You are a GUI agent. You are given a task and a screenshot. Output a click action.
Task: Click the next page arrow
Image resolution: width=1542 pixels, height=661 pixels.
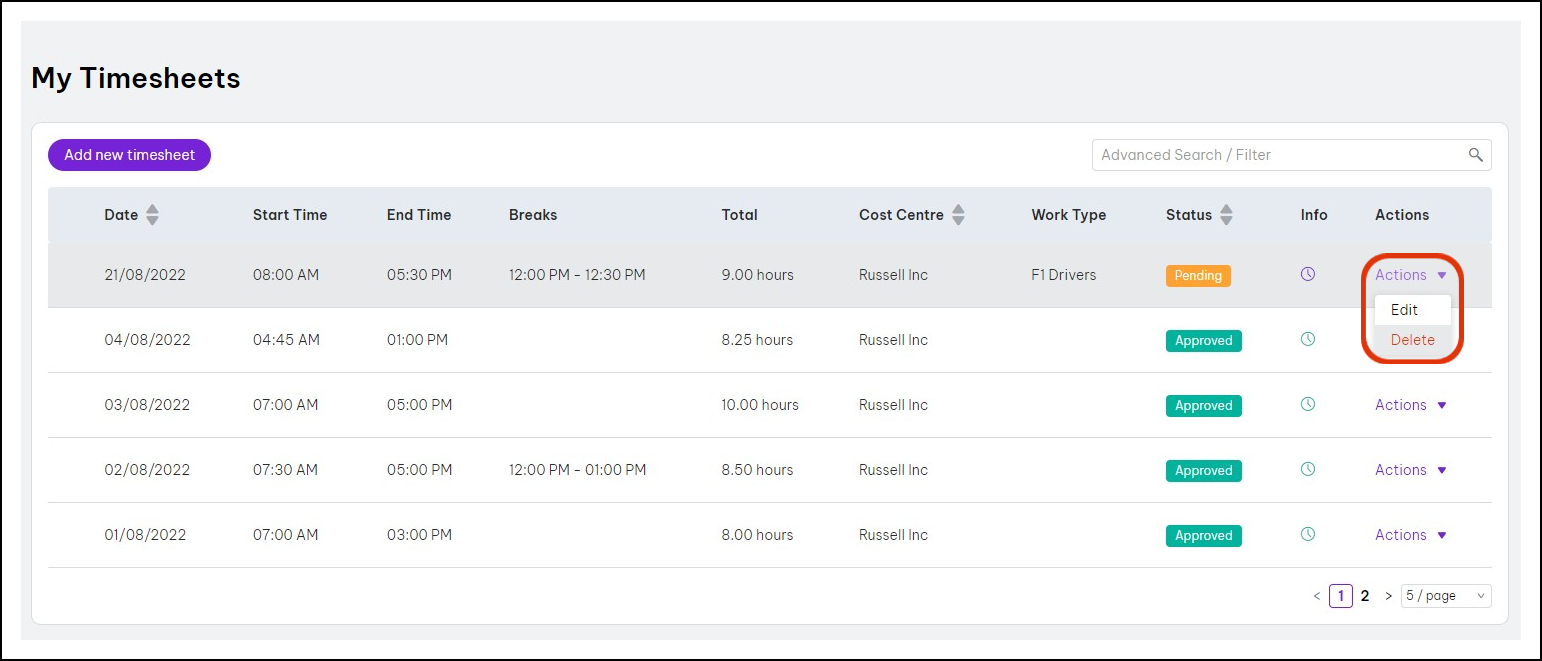coord(1388,596)
